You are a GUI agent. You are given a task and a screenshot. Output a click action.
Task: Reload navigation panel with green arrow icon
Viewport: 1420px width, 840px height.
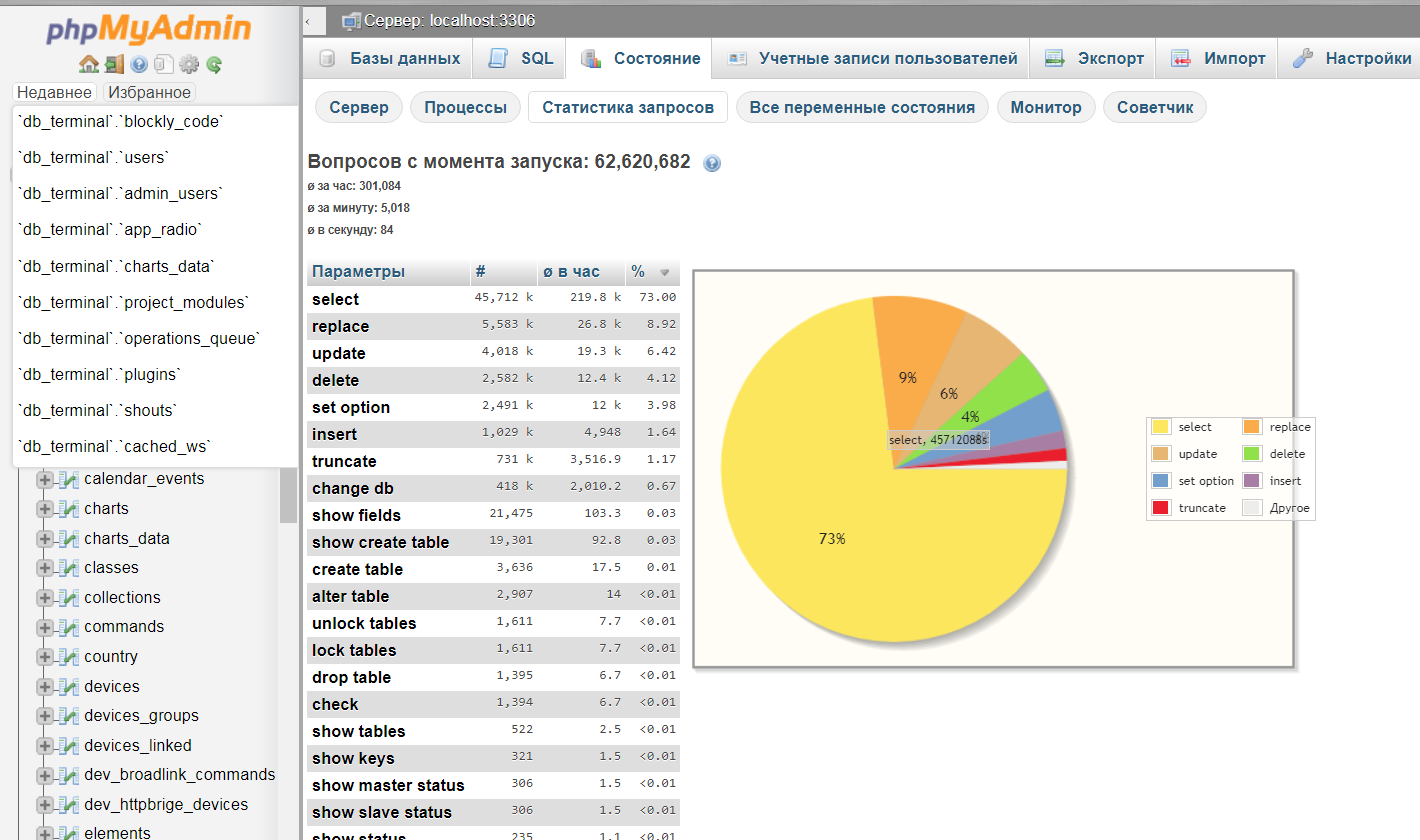[x=214, y=65]
